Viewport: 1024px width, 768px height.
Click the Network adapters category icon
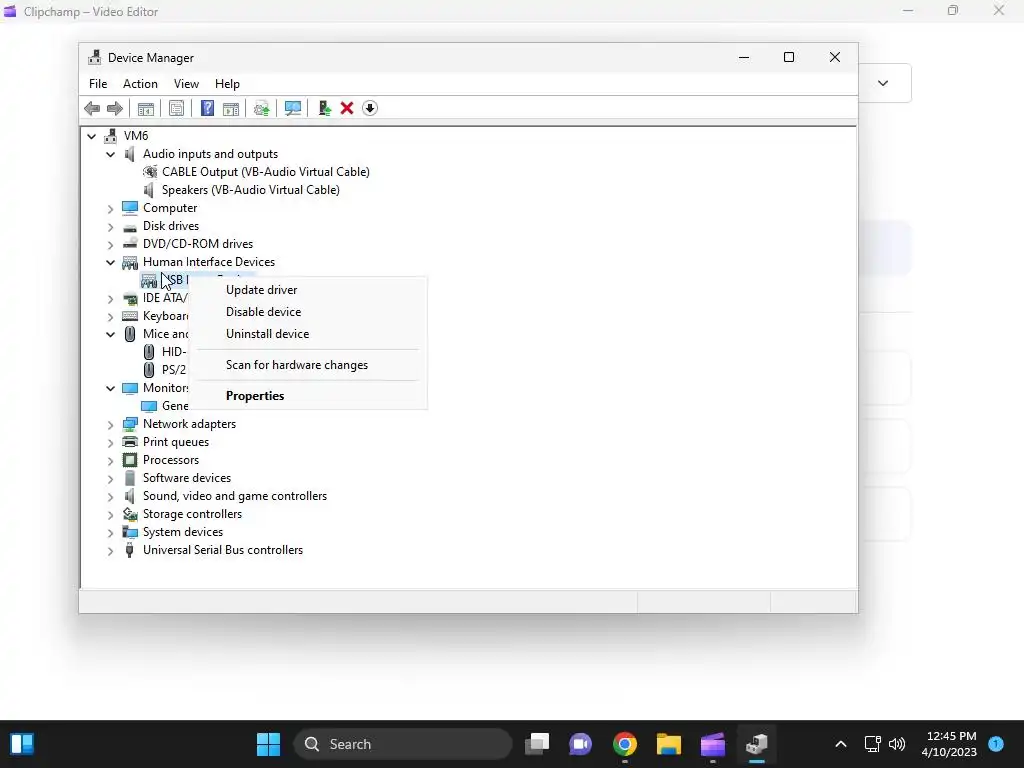click(130, 424)
